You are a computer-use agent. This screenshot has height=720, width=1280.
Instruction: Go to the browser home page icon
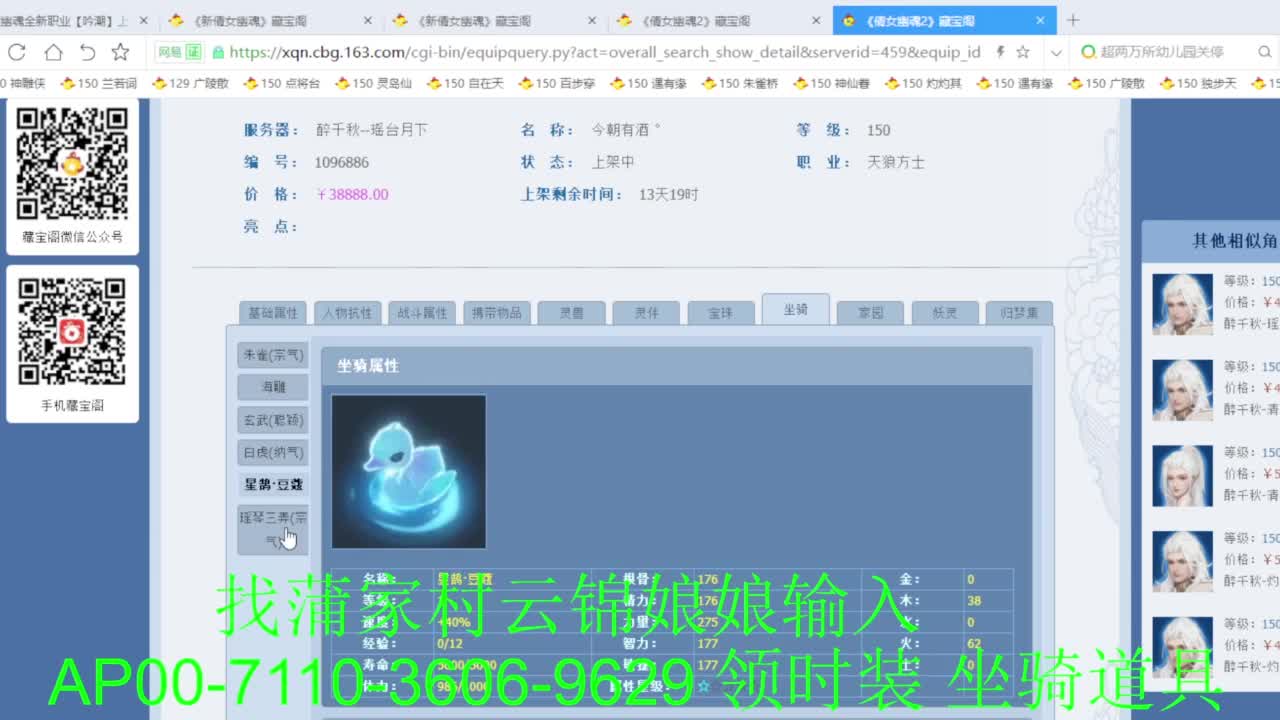click(x=53, y=52)
